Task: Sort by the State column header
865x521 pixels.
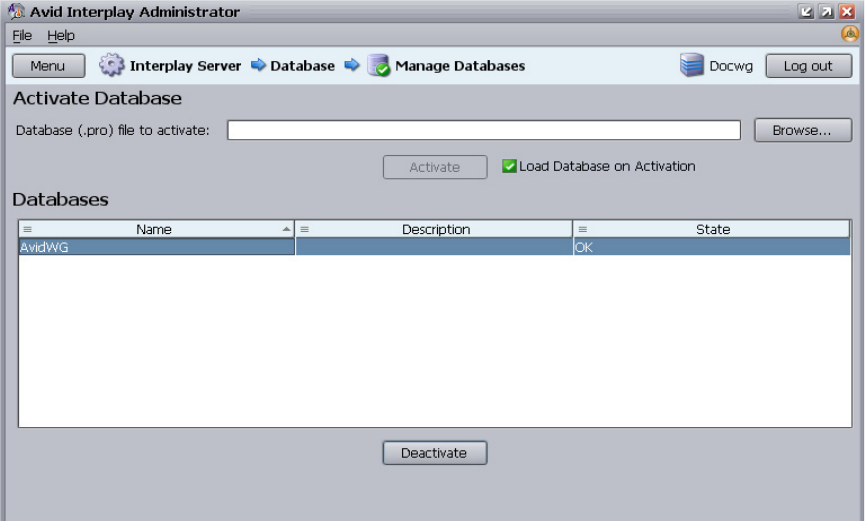Action: (713, 229)
